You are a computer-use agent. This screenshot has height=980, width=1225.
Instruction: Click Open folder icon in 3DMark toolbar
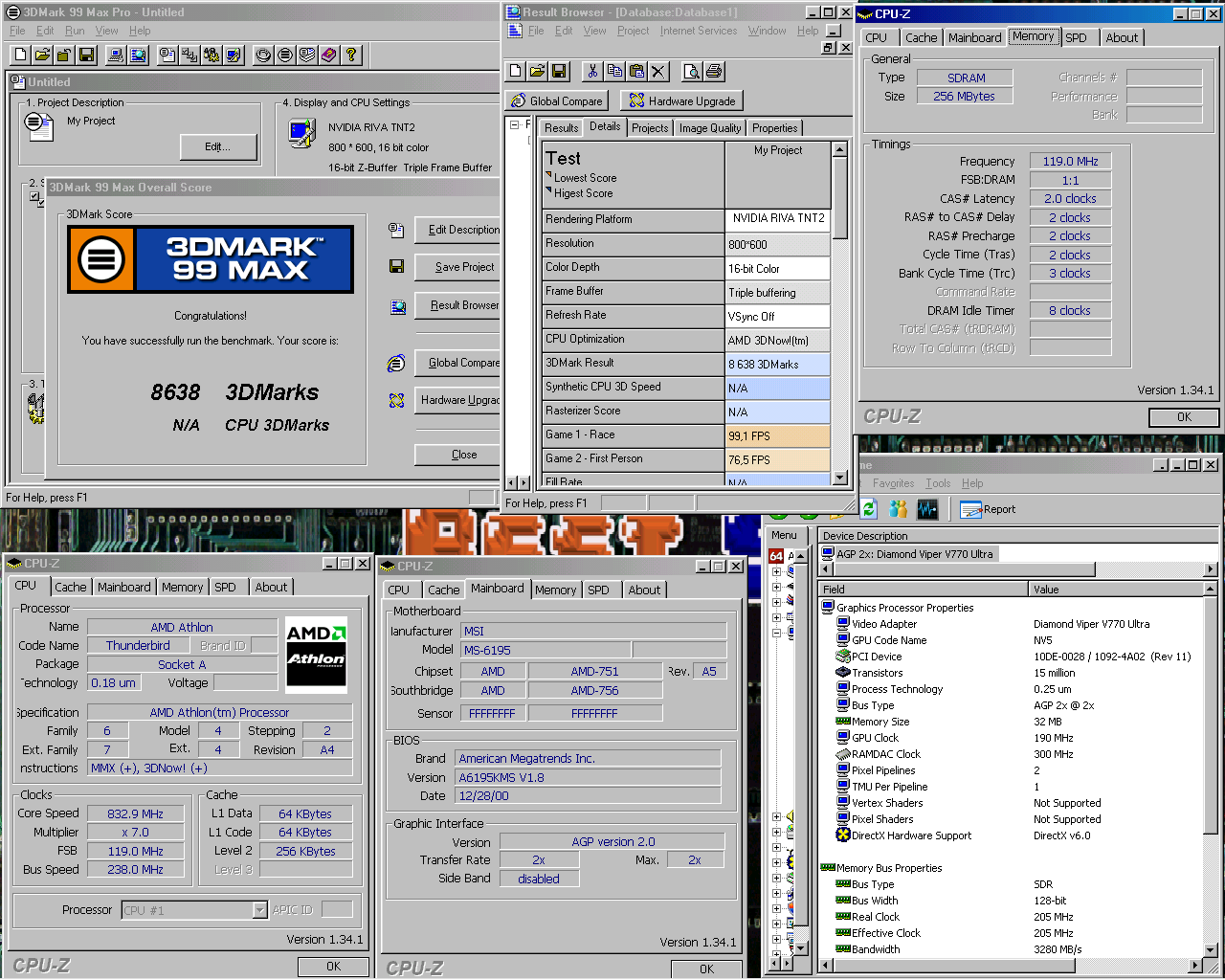[42, 55]
